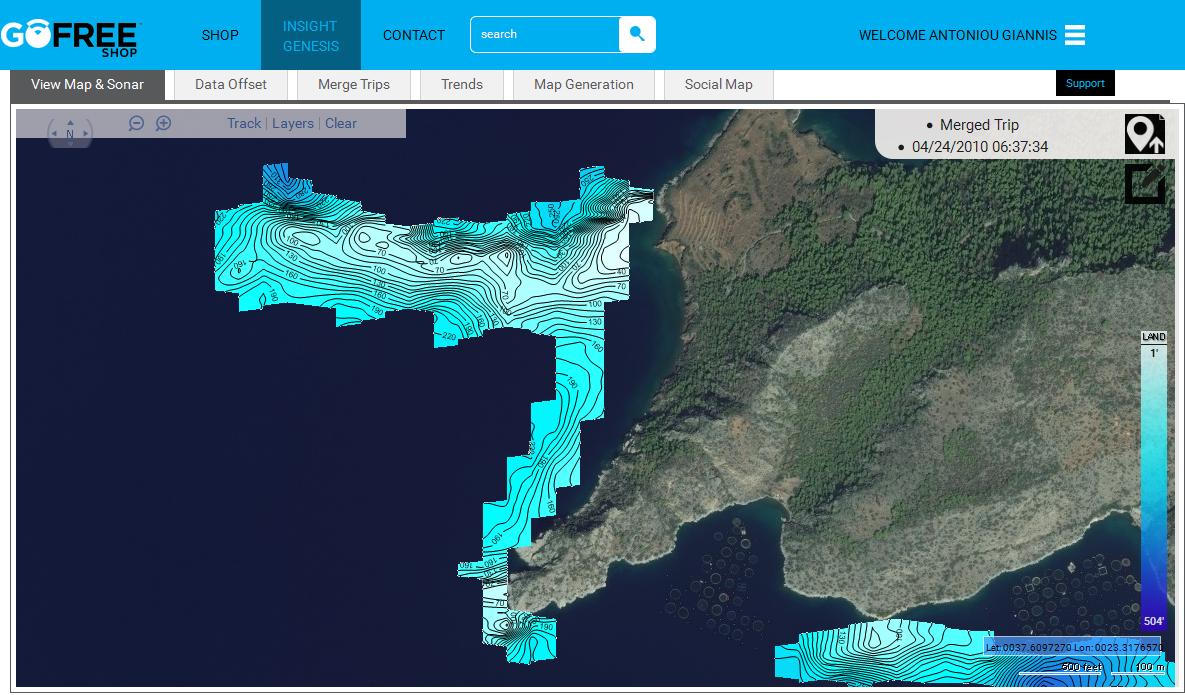The height and width of the screenshot is (695, 1185).
Task: Zoom in the map with the plus magnifier
Action: coord(164,123)
